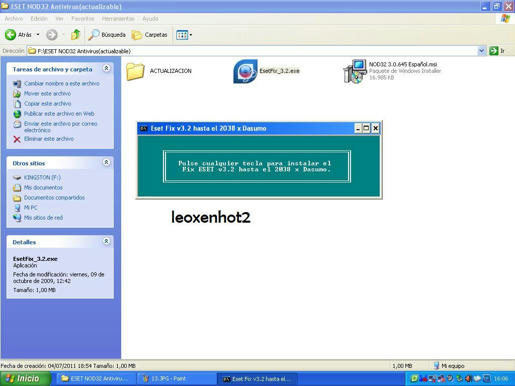Open Mis sitios de red link

pos(43,218)
